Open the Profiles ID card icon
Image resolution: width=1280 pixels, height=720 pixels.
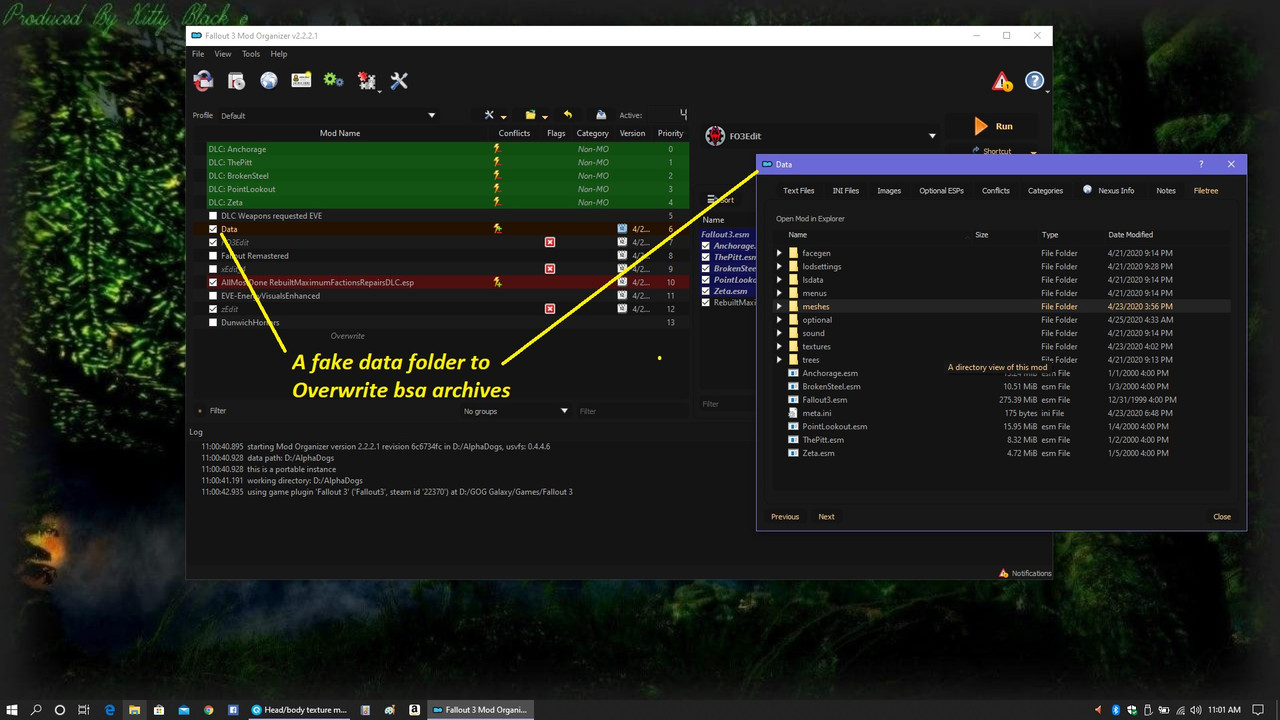click(x=301, y=81)
